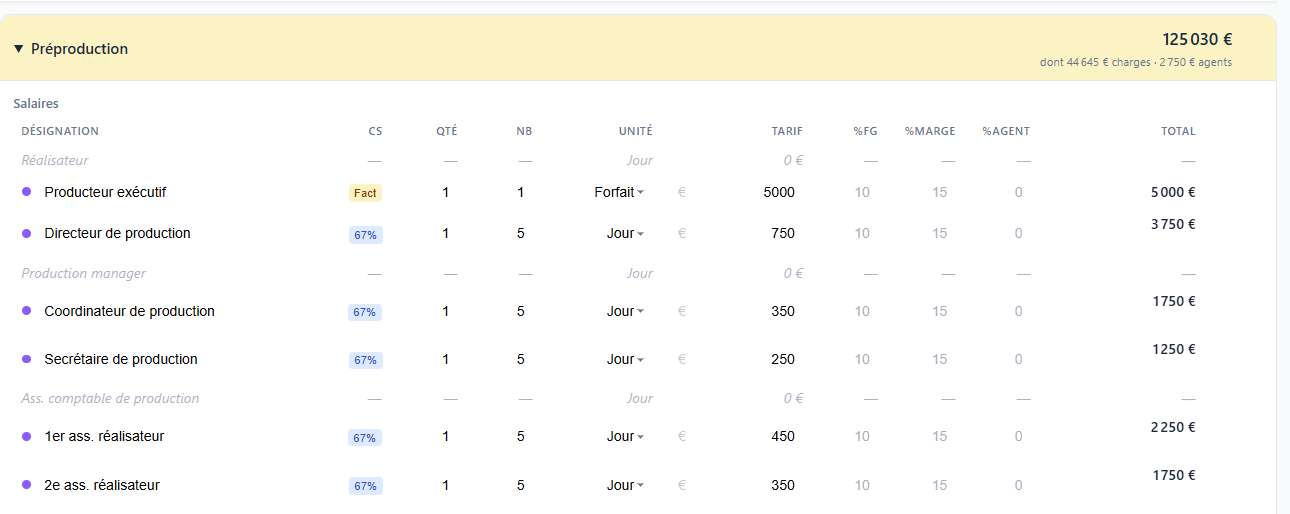Image resolution: width=1290 pixels, height=514 pixels.
Task: Open the Forfait unit dropdown
Action: click(x=620, y=192)
